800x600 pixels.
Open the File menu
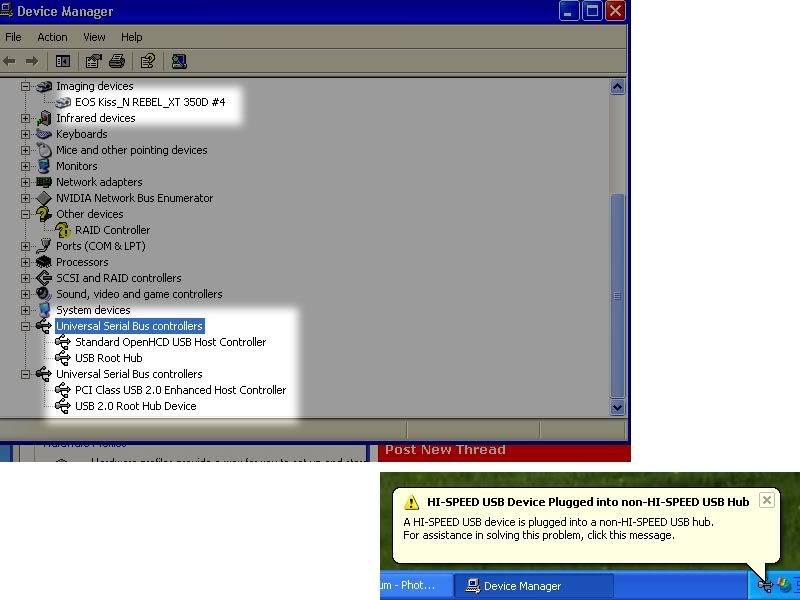(x=13, y=37)
